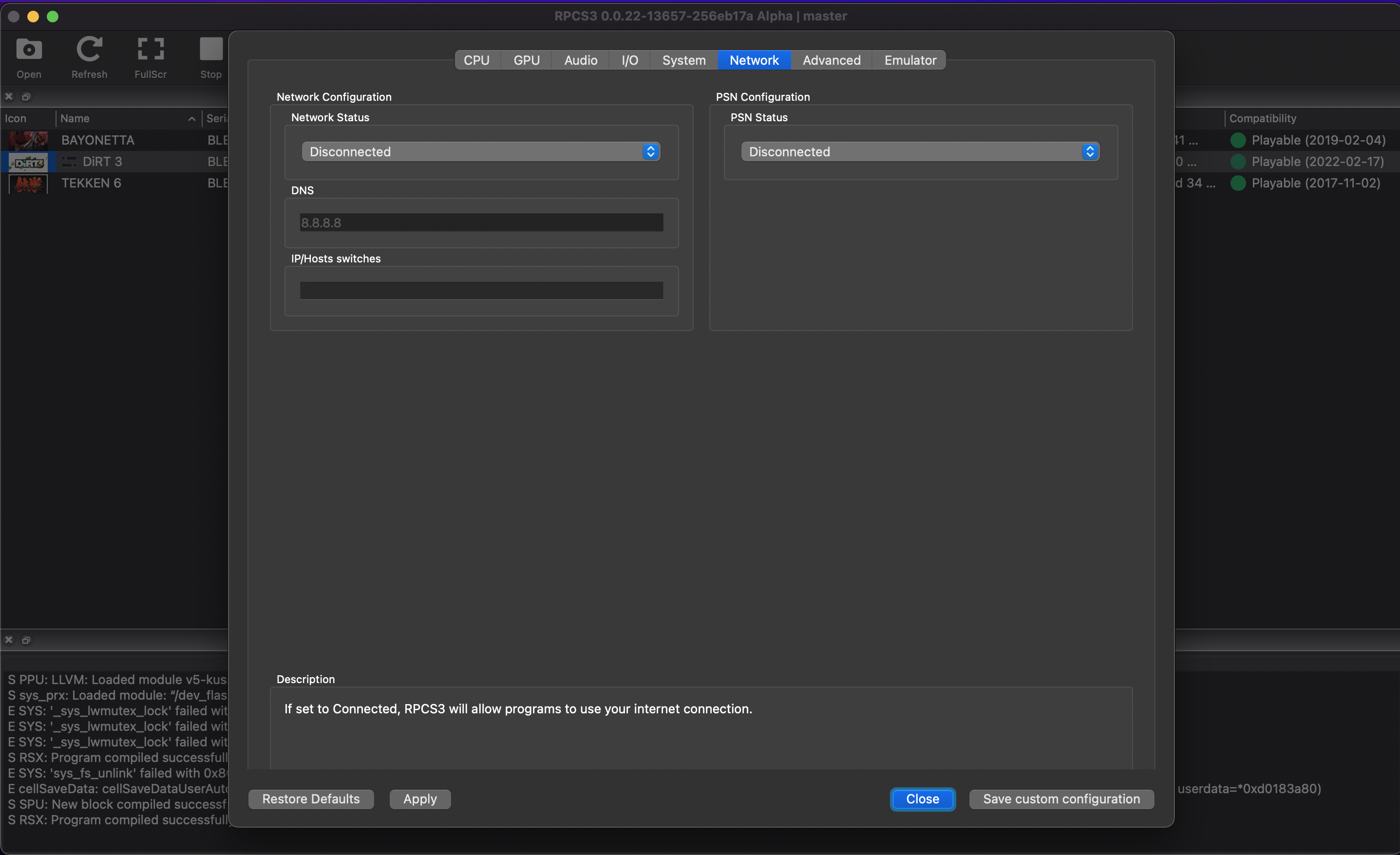The width and height of the screenshot is (1400, 855).
Task: Open the PSN Status dropdown
Action: (920, 152)
